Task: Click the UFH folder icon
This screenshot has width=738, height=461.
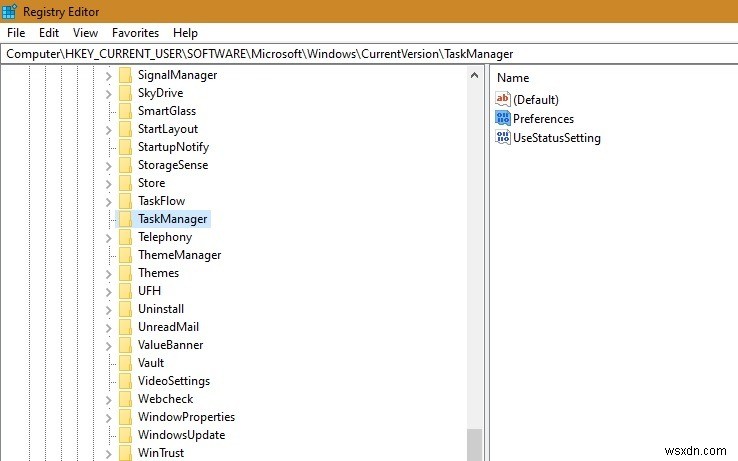Action: tap(125, 291)
